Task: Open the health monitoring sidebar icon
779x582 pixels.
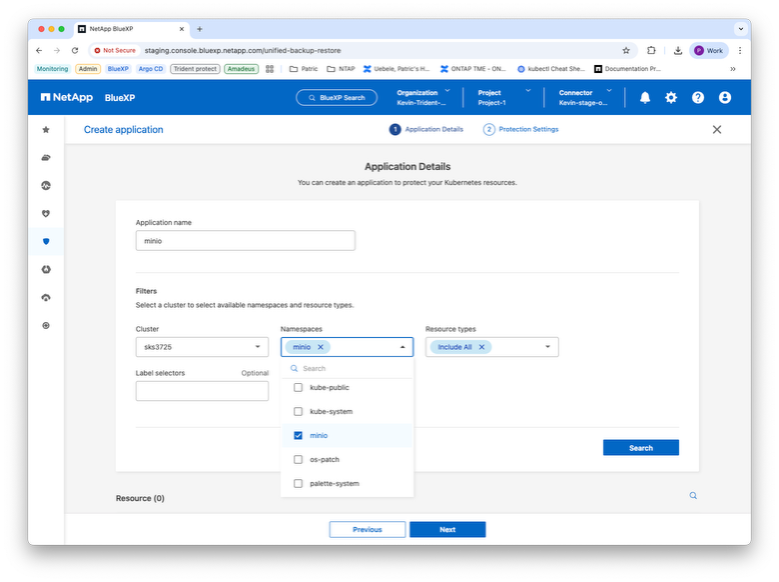Action: tap(46, 185)
